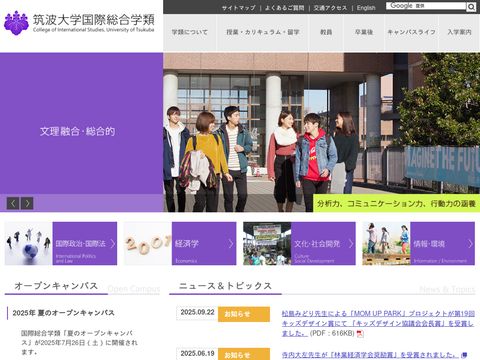Image resolution: width=480 pixels, height=360 pixels.
Task: Click date 2025.06.19
Action: [197, 353]
